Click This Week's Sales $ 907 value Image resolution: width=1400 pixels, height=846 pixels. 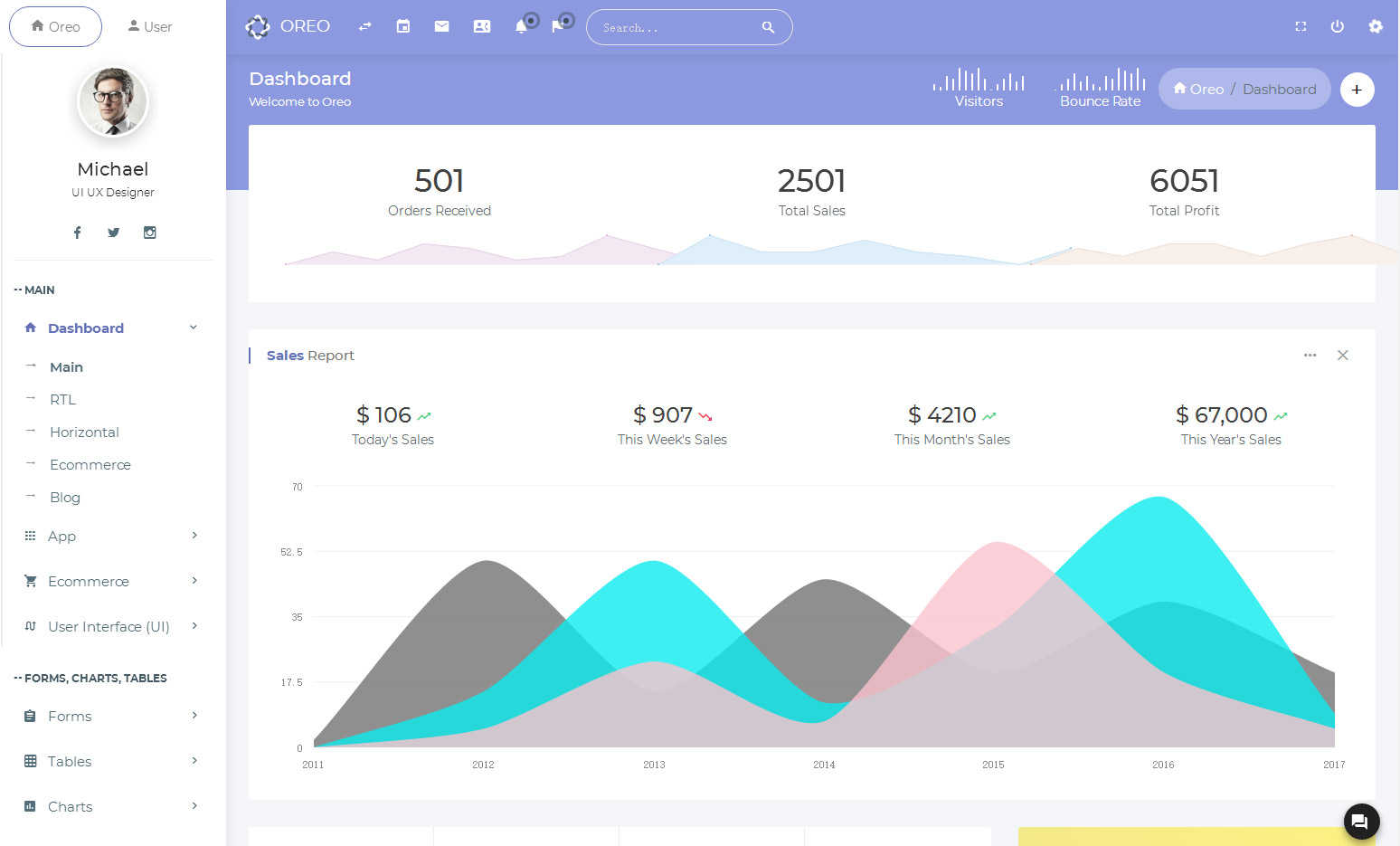[x=663, y=415]
